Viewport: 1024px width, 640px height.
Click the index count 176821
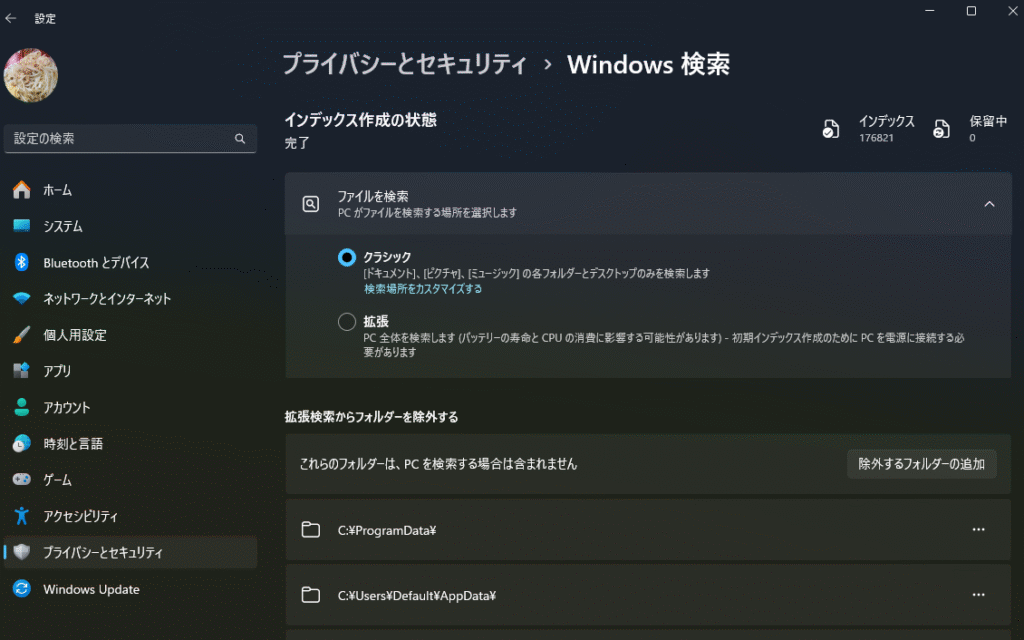[876, 138]
